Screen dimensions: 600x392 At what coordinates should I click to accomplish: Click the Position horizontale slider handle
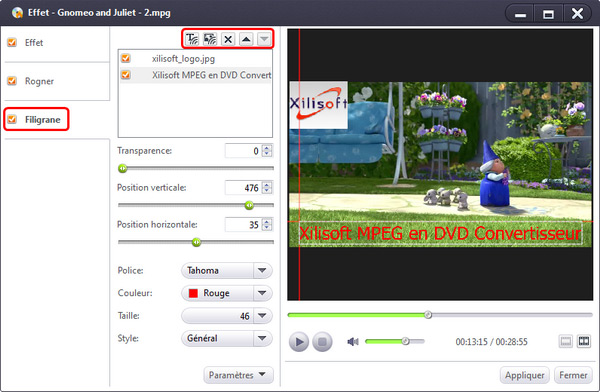pyautogui.click(x=196, y=242)
